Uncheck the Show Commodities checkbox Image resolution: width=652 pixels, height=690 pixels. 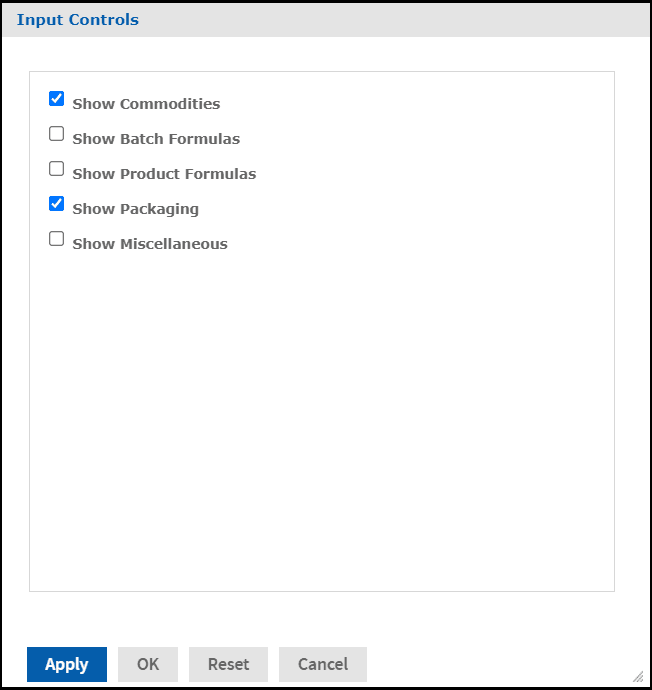pyautogui.click(x=57, y=99)
